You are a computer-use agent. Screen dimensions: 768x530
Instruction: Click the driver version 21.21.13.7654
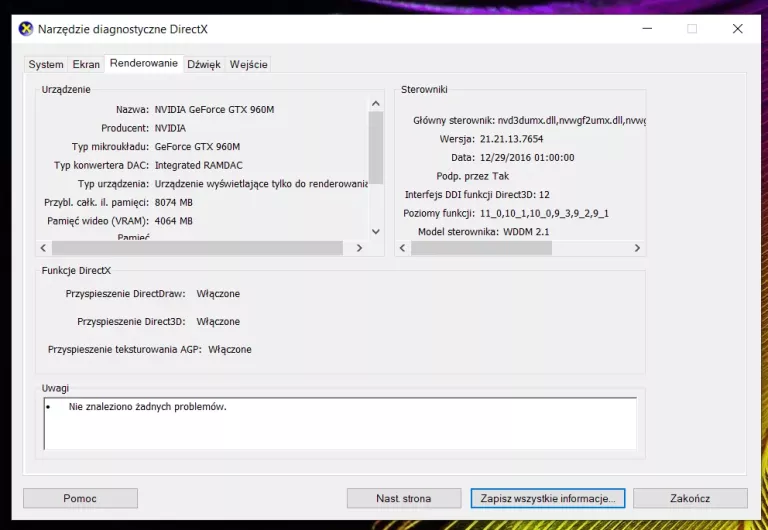click(x=511, y=139)
